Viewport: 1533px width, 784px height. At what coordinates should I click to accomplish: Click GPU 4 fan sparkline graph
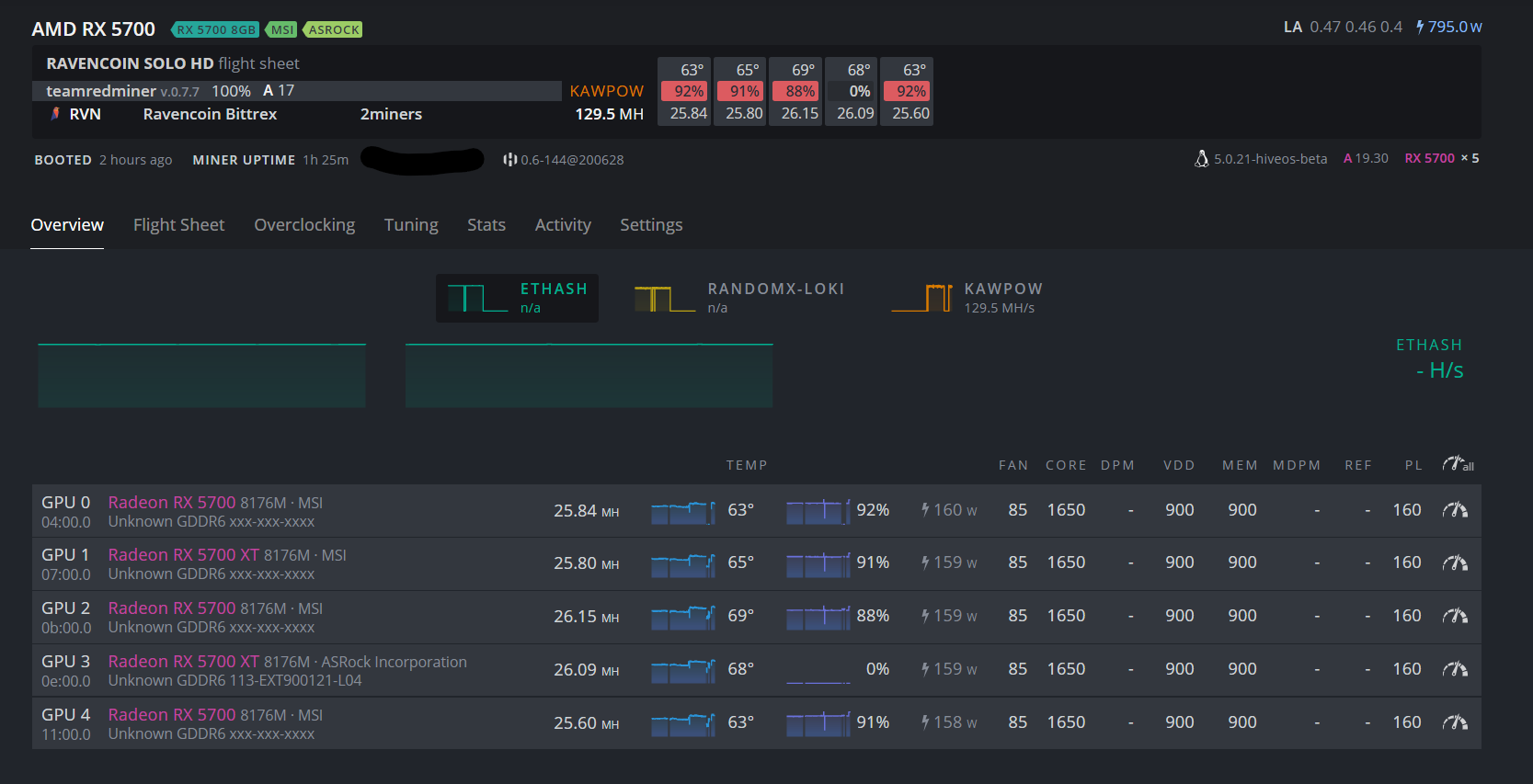pyautogui.click(x=818, y=723)
